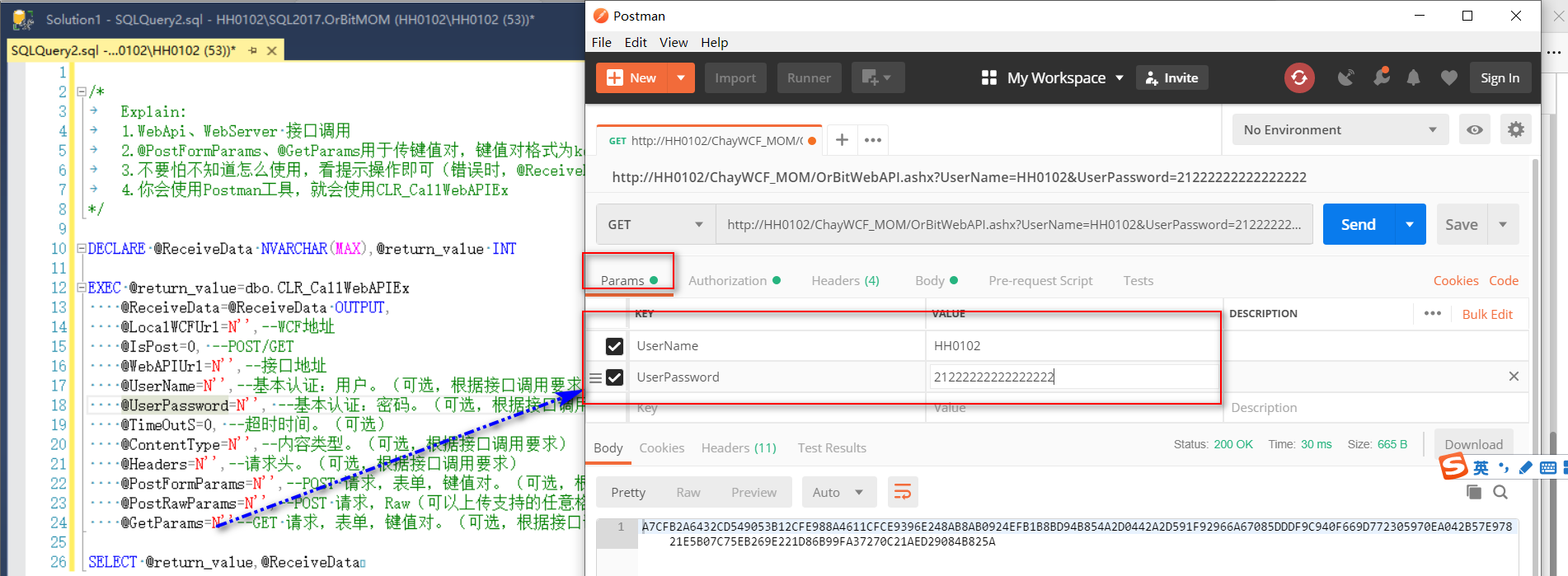This screenshot has width=1568, height=576.
Task: Click the Send button
Action: tap(1359, 224)
